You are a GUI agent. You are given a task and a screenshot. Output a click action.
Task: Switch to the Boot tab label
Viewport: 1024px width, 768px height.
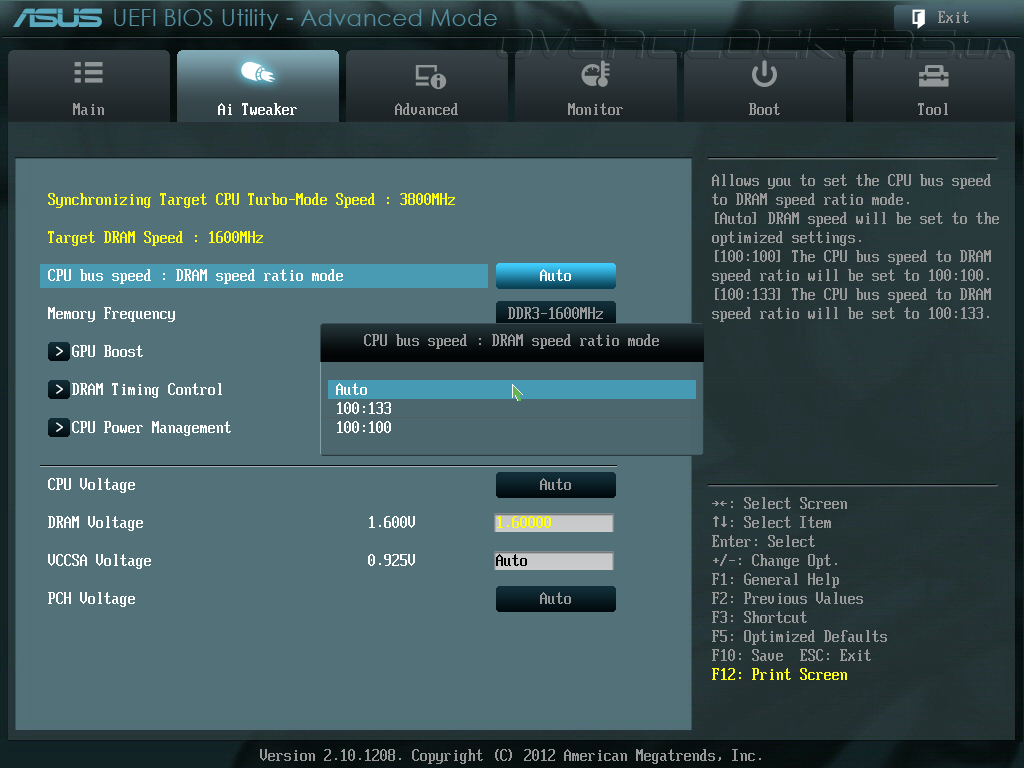pyautogui.click(x=764, y=110)
